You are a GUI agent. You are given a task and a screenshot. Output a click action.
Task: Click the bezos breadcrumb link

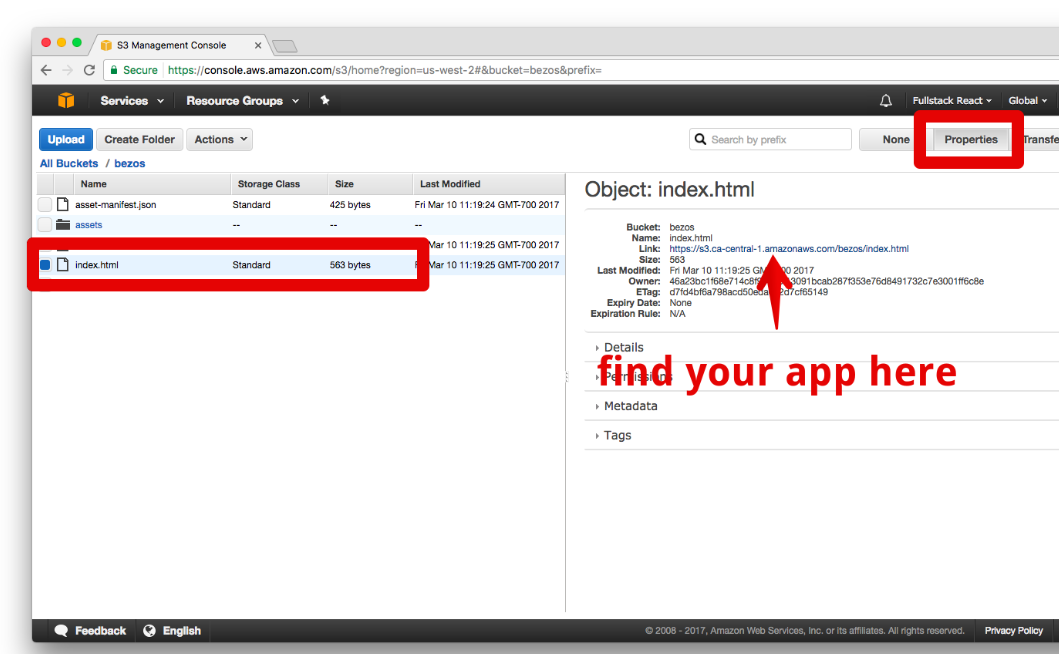tap(130, 164)
